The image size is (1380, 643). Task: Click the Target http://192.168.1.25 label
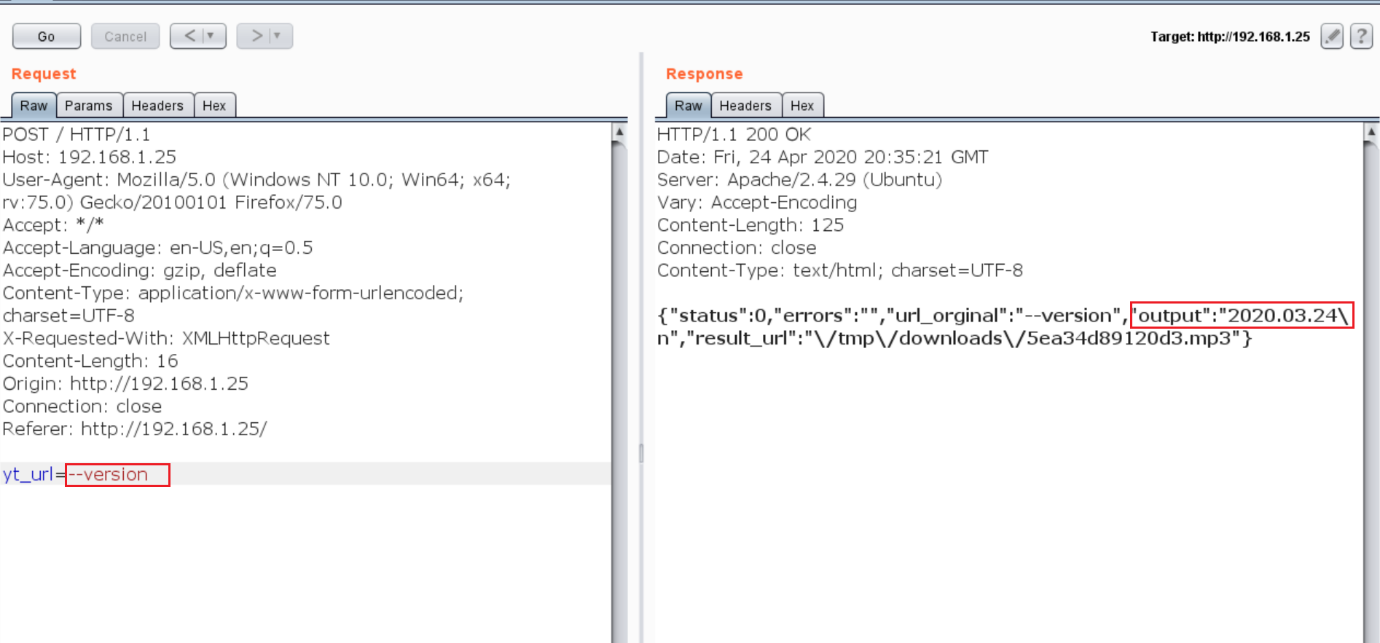pos(1230,37)
